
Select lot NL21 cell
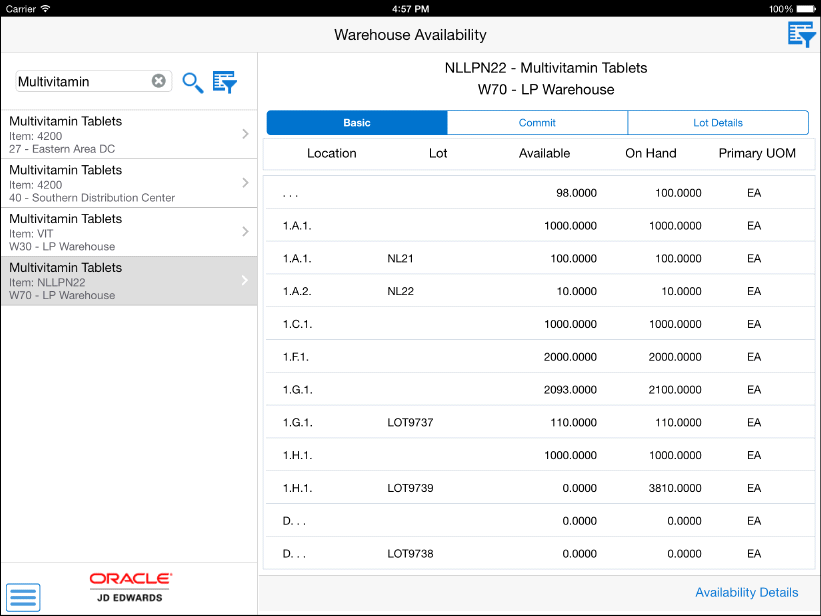pos(401,258)
